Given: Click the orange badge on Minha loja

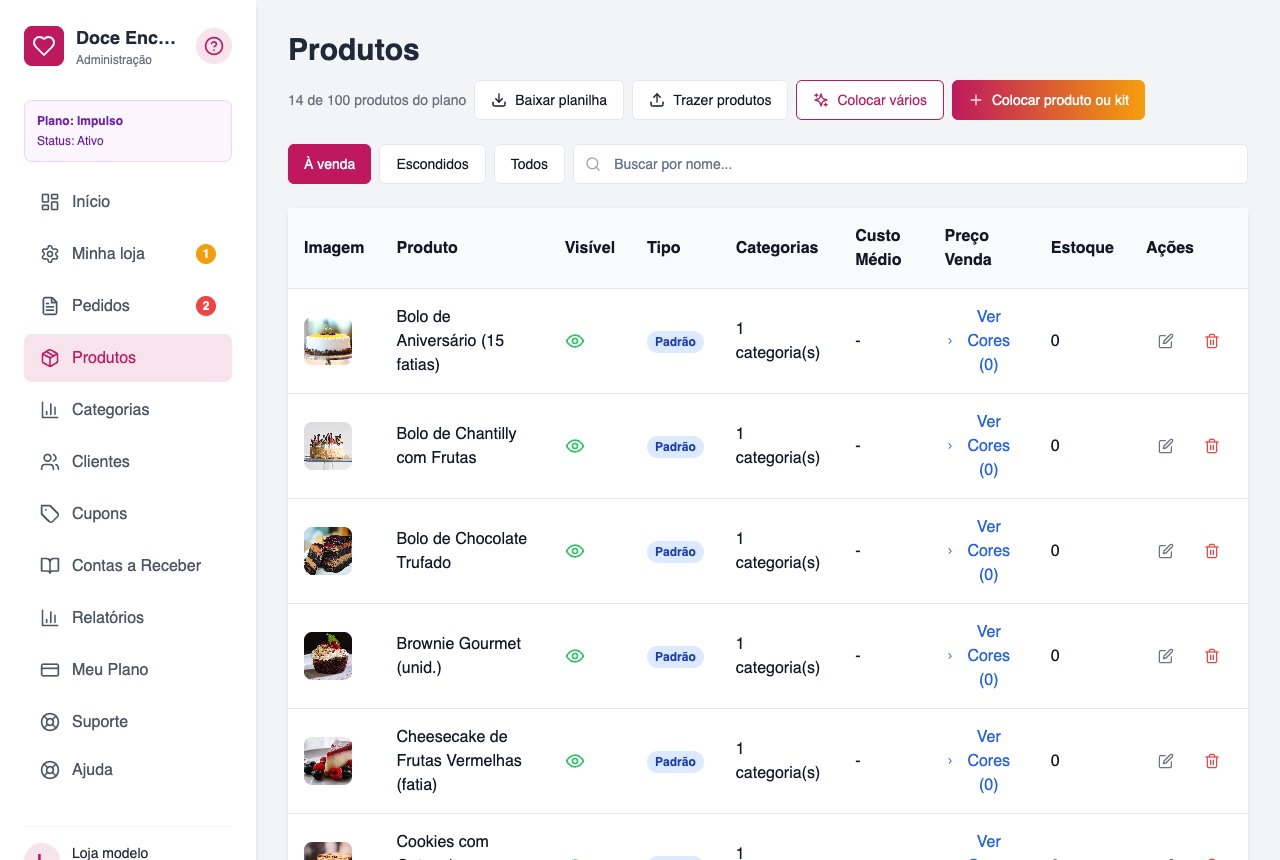Looking at the screenshot, I should (x=206, y=254).
